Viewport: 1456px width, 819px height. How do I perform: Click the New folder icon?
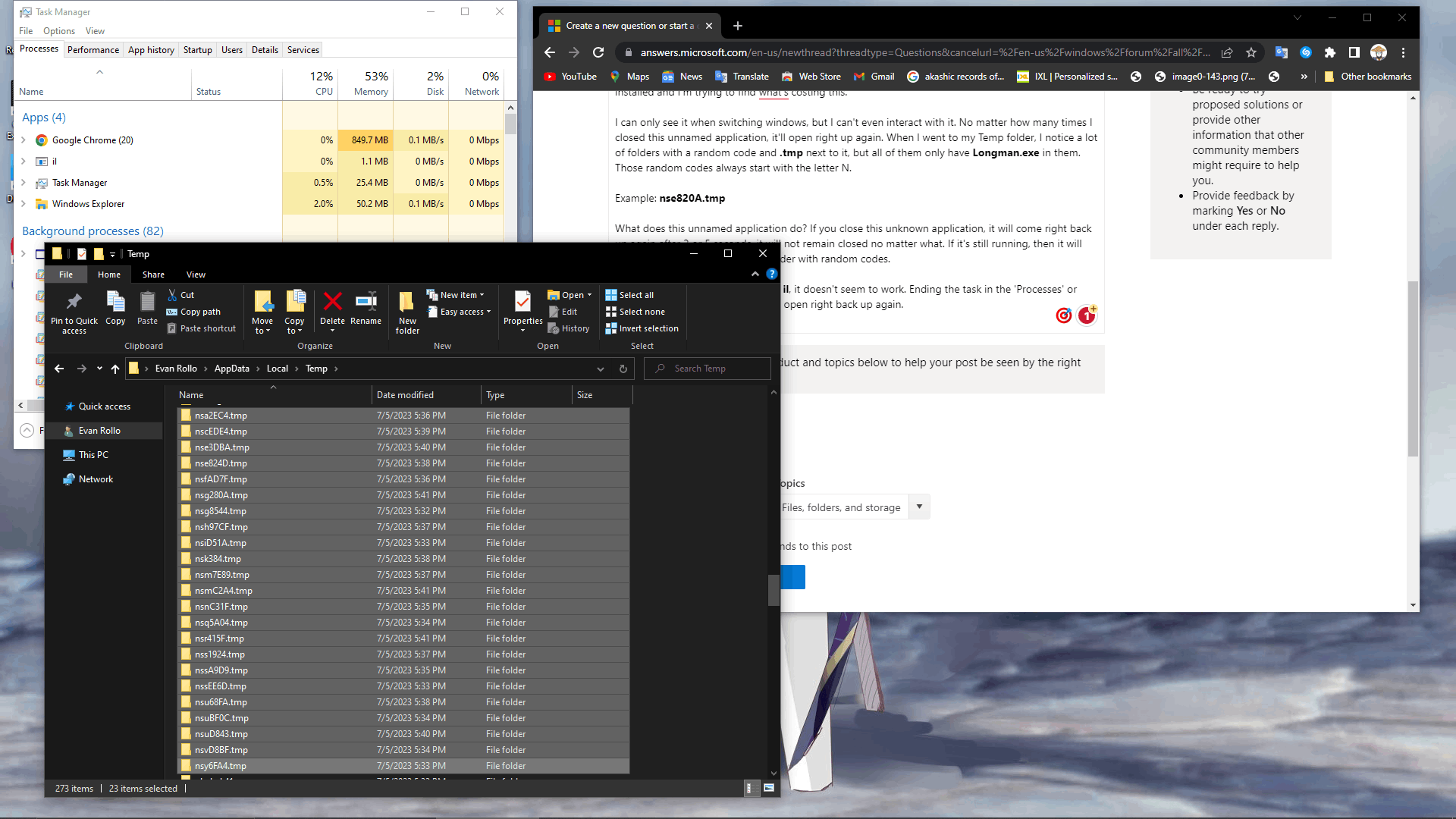click(x=406, y=301)
